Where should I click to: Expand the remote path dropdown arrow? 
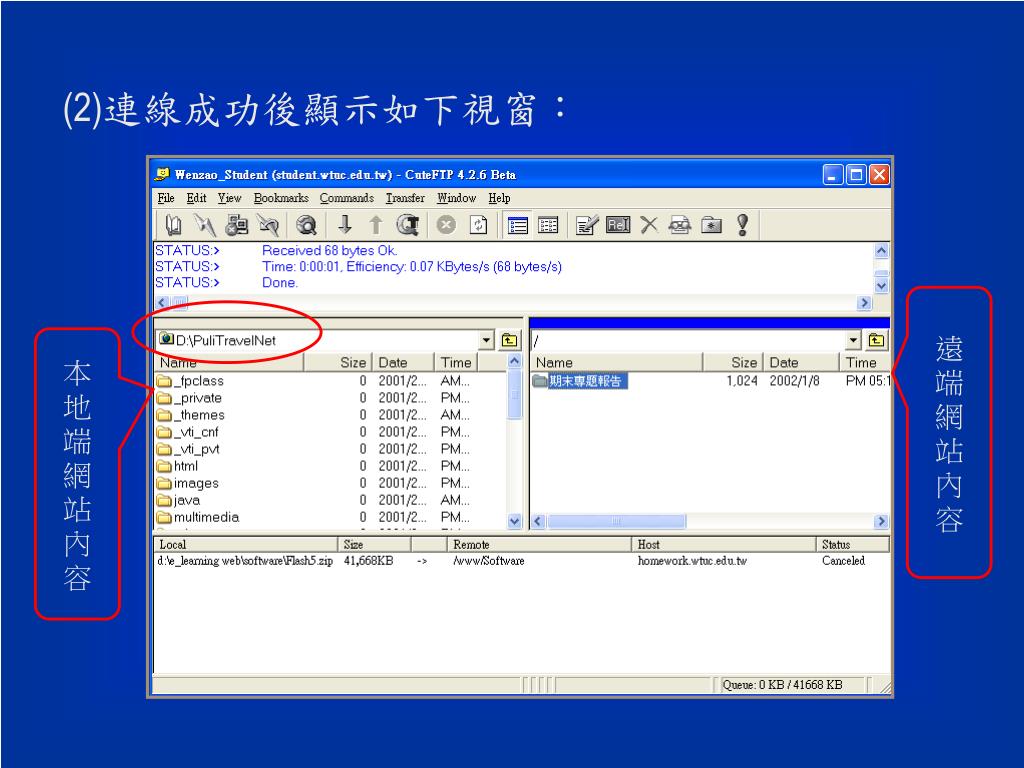coord(853,340)
